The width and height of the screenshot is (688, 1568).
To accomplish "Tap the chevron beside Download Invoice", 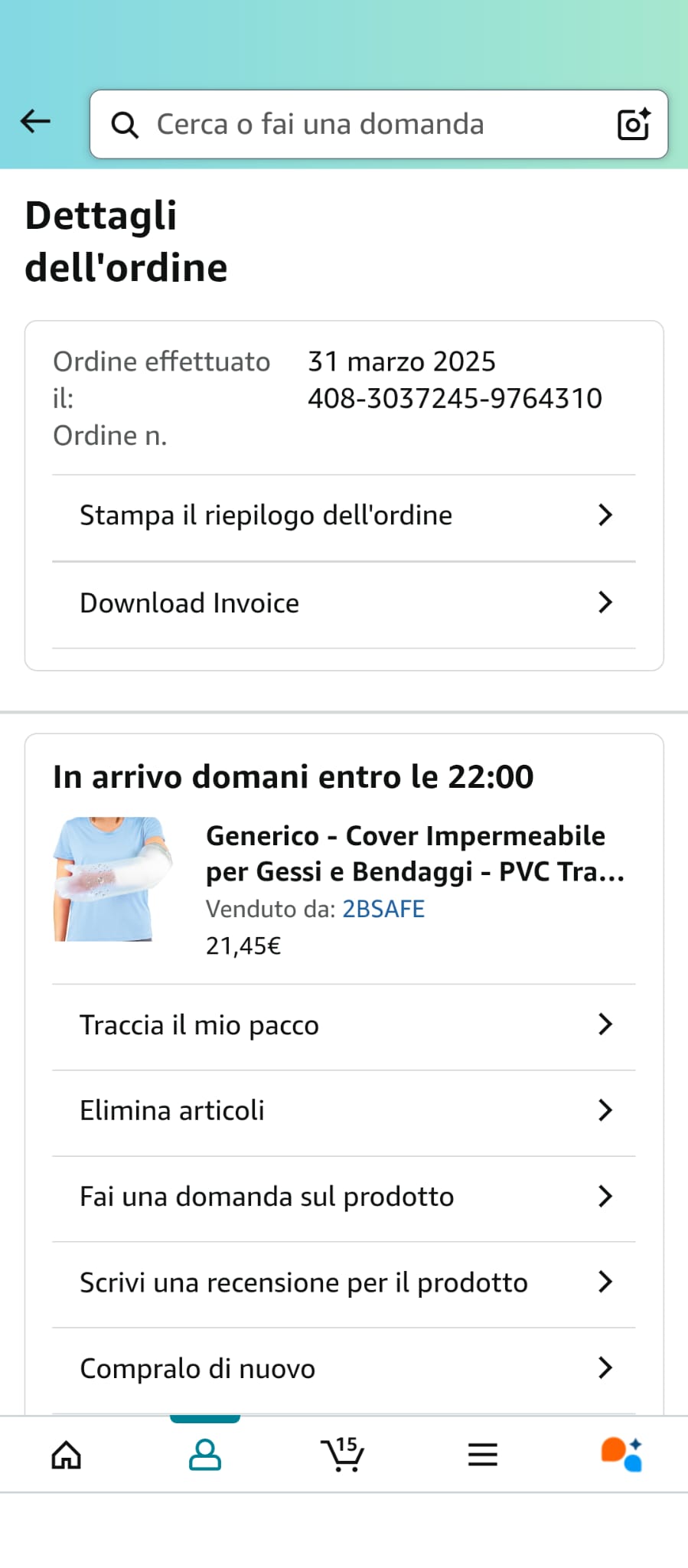I will 605,603.
